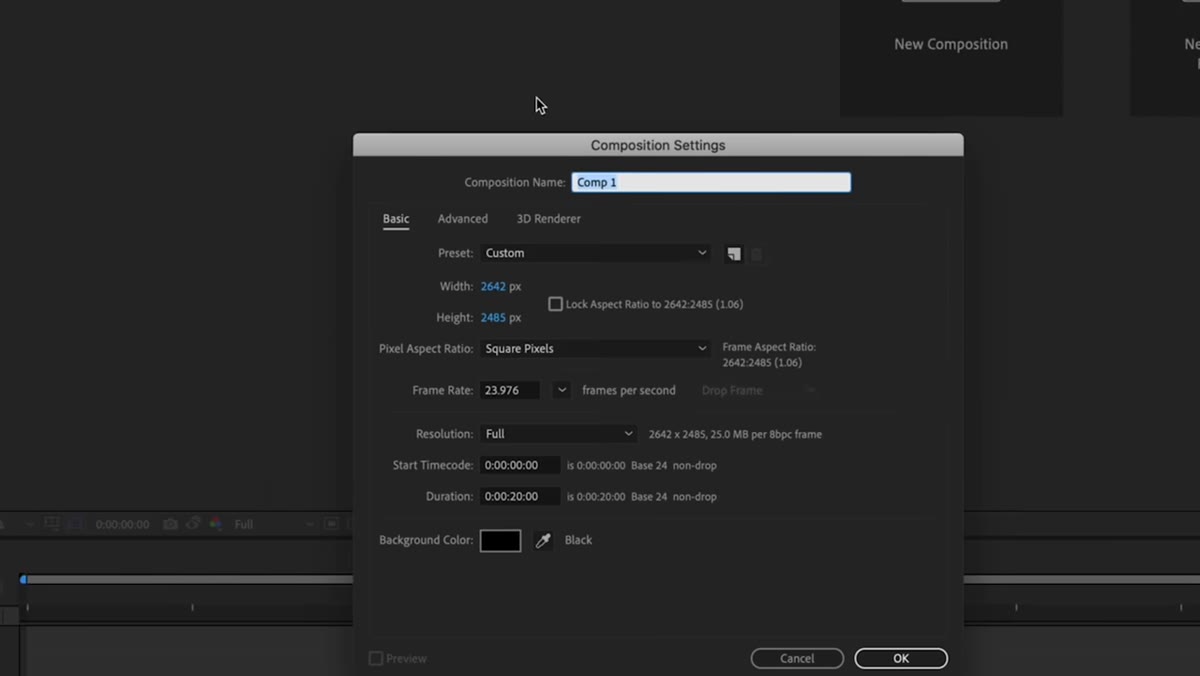Click the viewer snapshot camera icon
1200x676 pixels.
click(x=171, y=524)
